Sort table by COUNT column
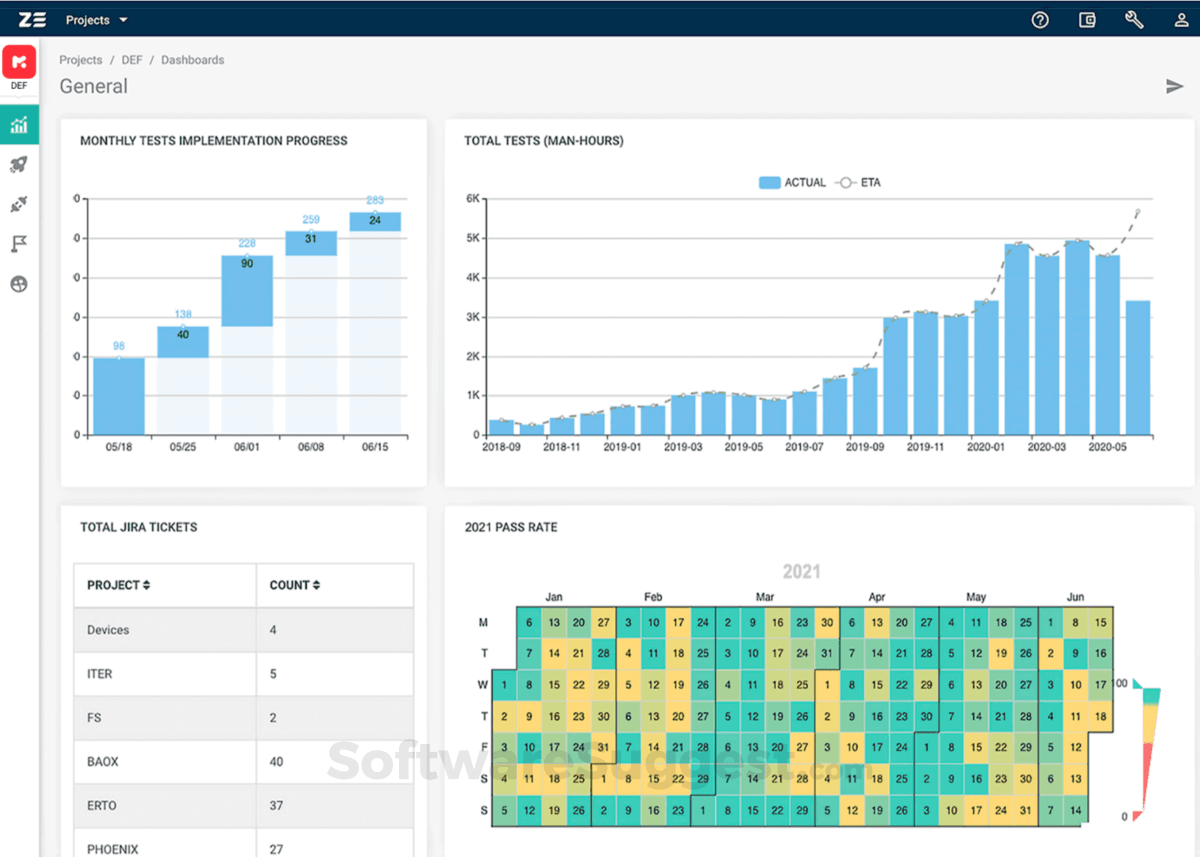The height and width of the screenshot is (859, 1200). (x=295, y=585)
